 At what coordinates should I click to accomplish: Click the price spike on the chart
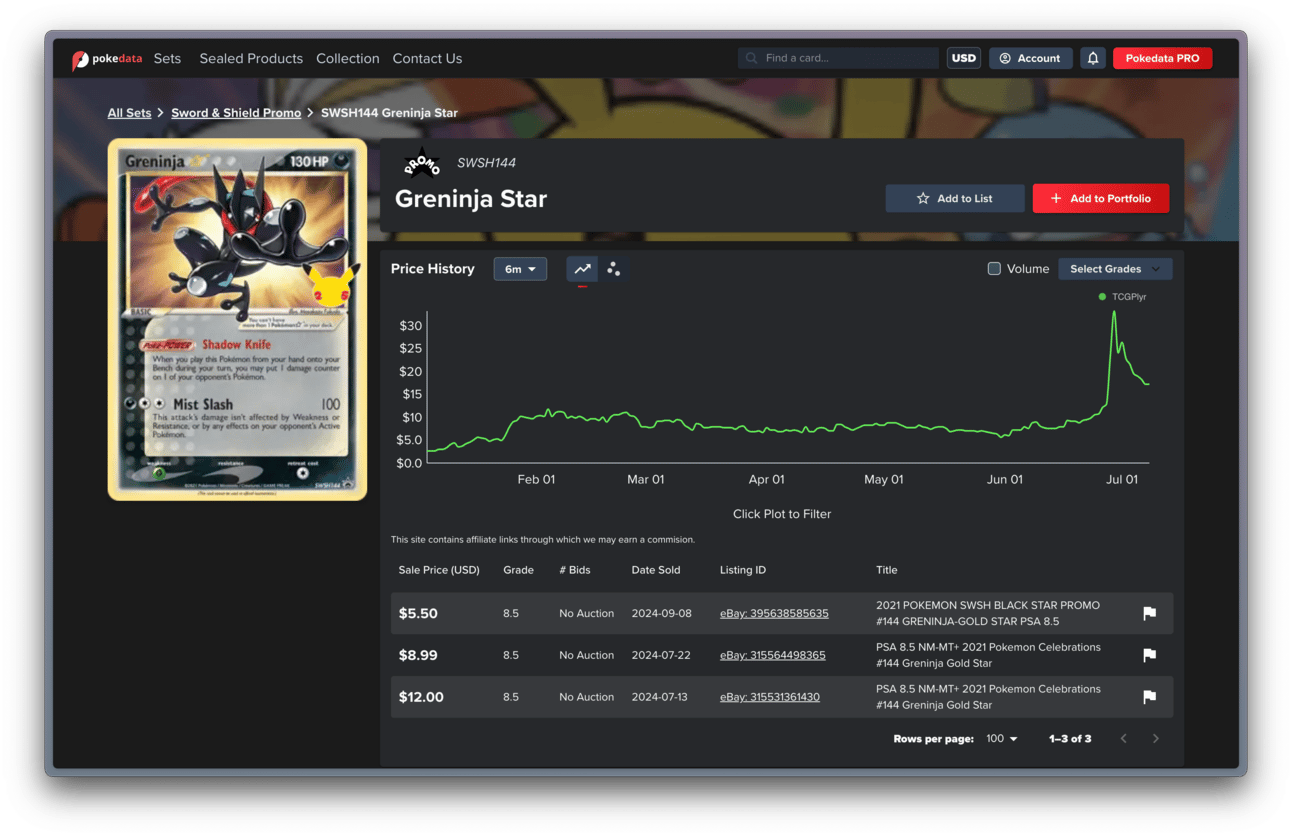(1114, 312)
